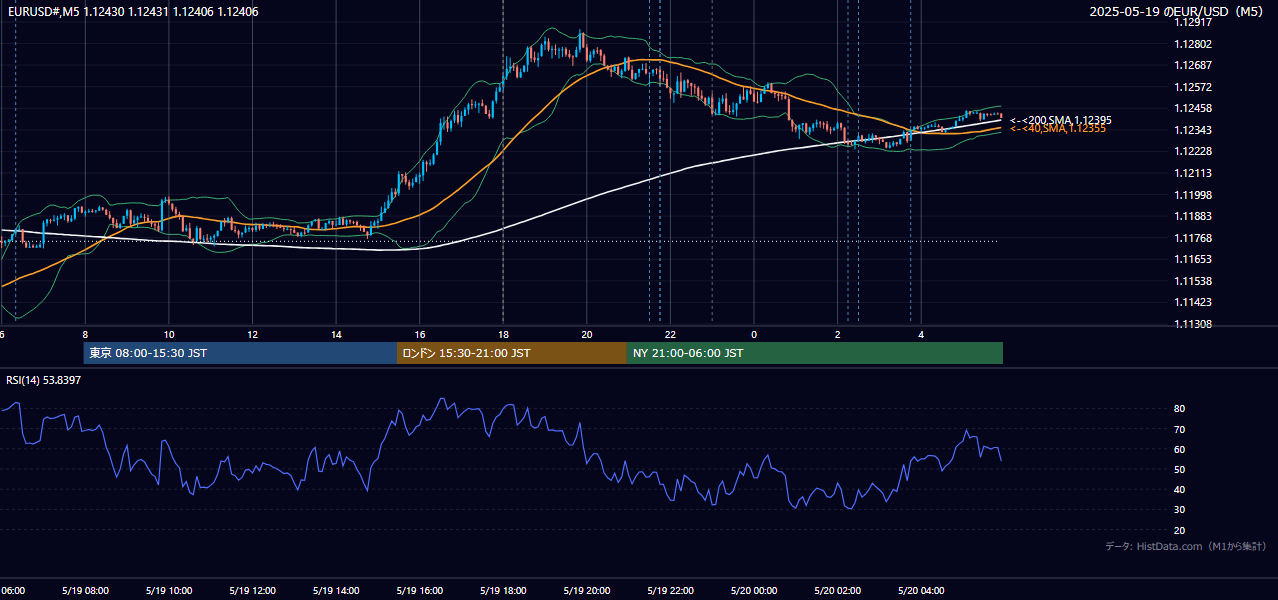Click price axis value 1.11768

point(1193,238)
